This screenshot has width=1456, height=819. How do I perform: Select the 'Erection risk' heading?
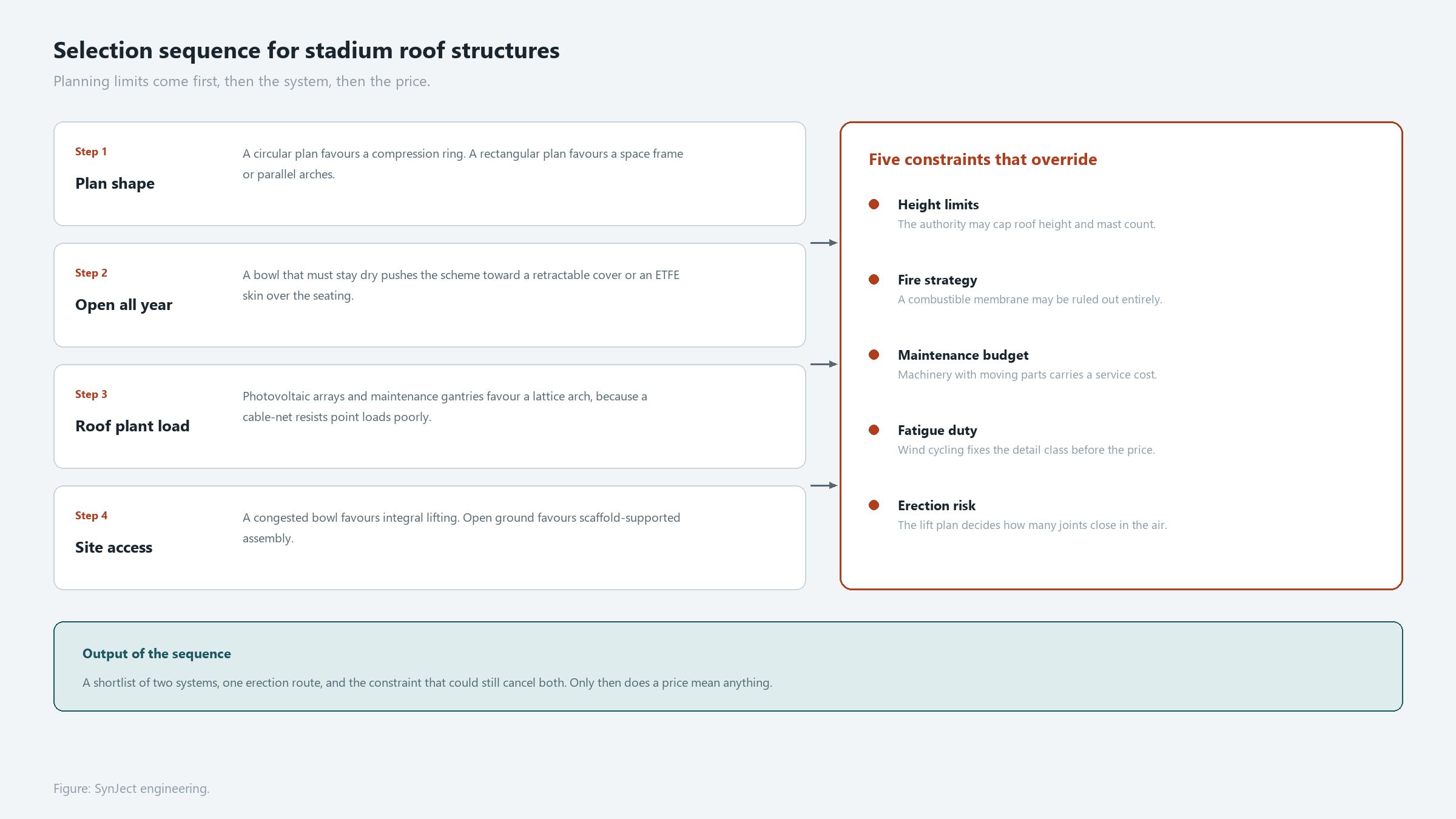(x=937, y=505)
